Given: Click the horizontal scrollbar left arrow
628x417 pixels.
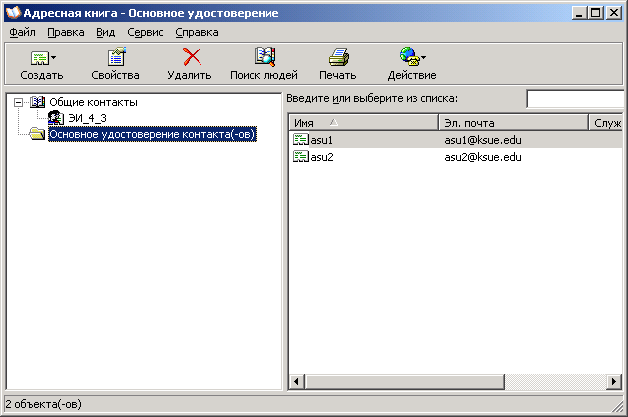Looking at the screenshot, I should [296, 381].
